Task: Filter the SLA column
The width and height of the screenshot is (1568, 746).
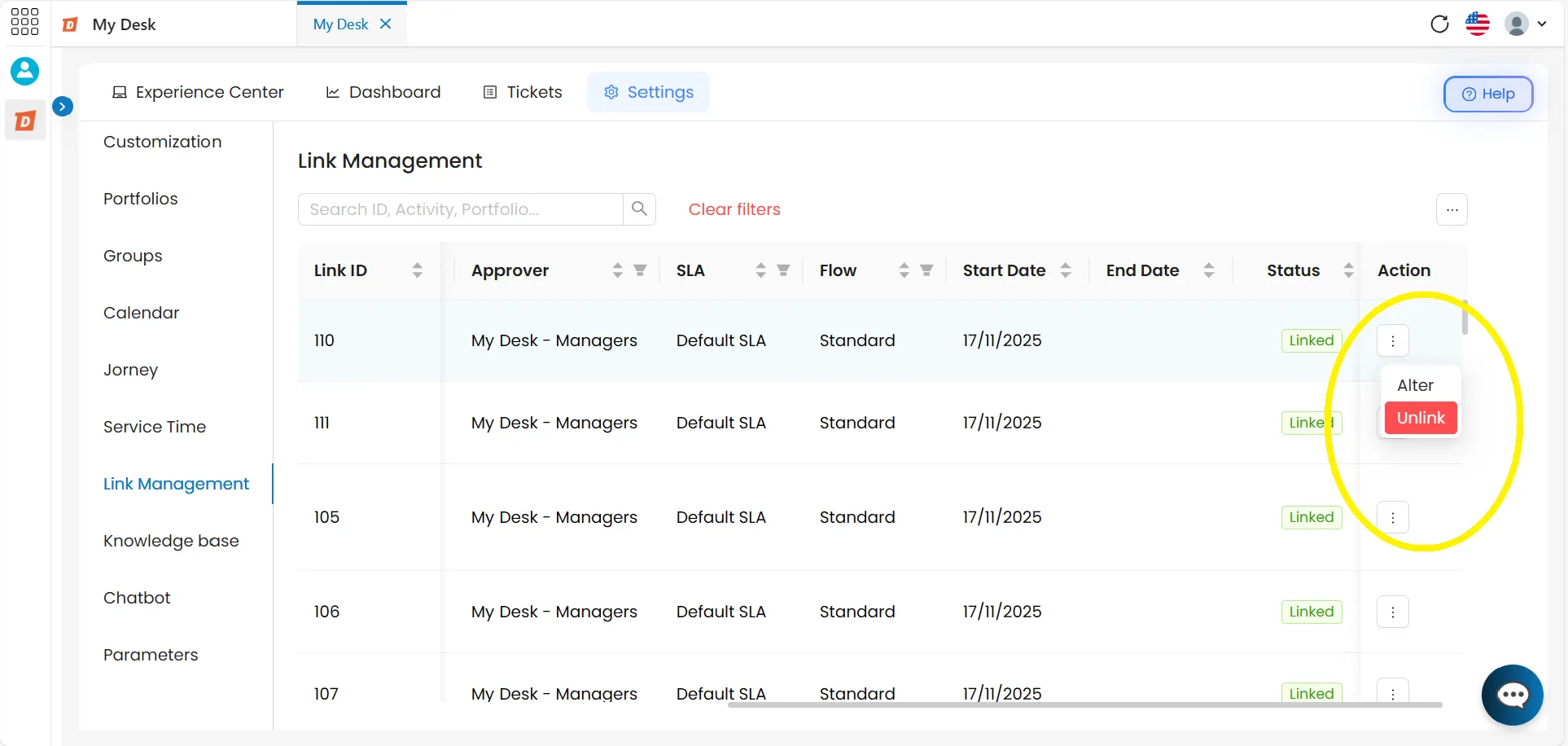Action: pyautogui.click(x=783, y=270)
